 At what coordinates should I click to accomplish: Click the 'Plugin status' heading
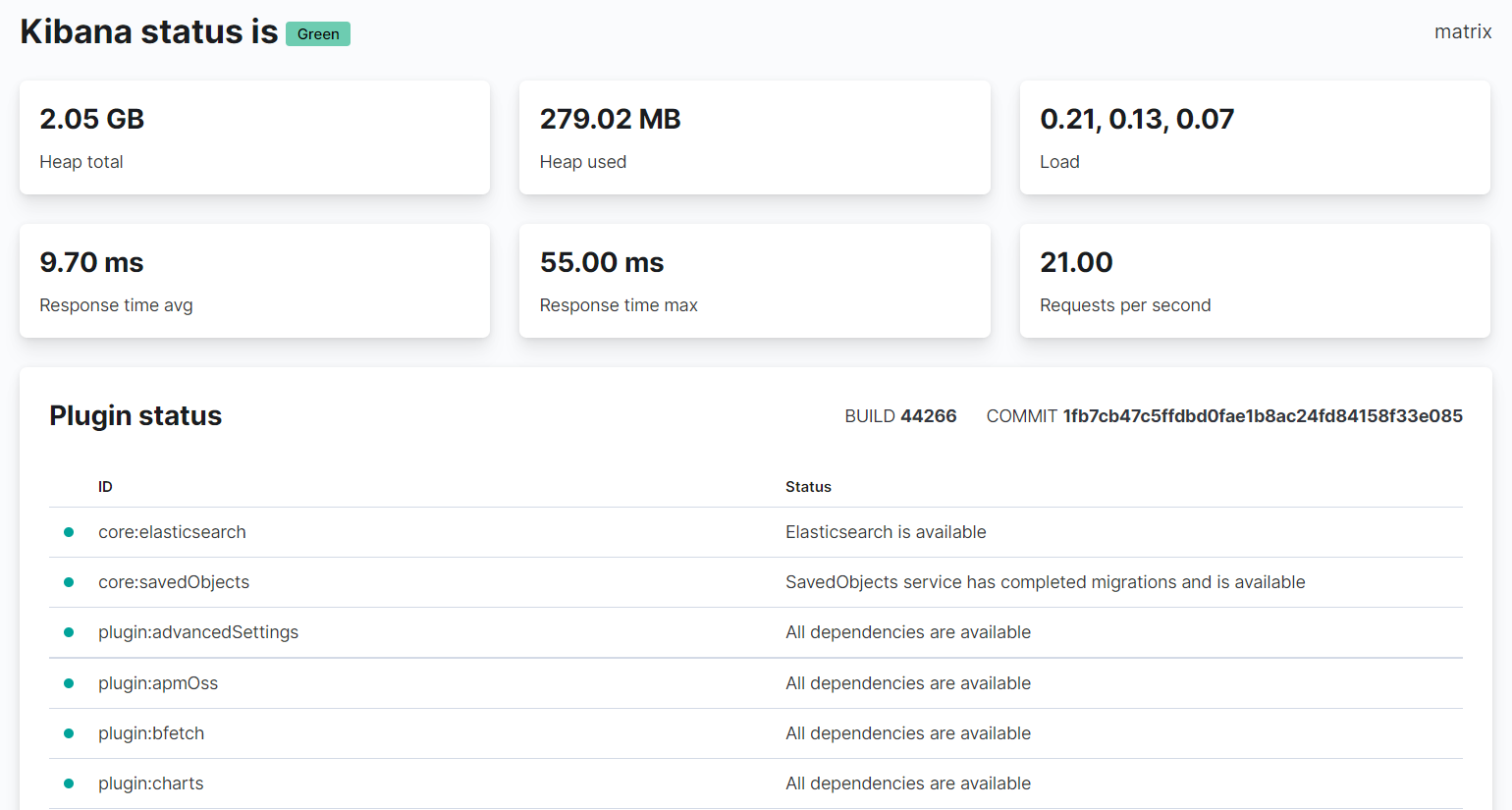(135, 415)
